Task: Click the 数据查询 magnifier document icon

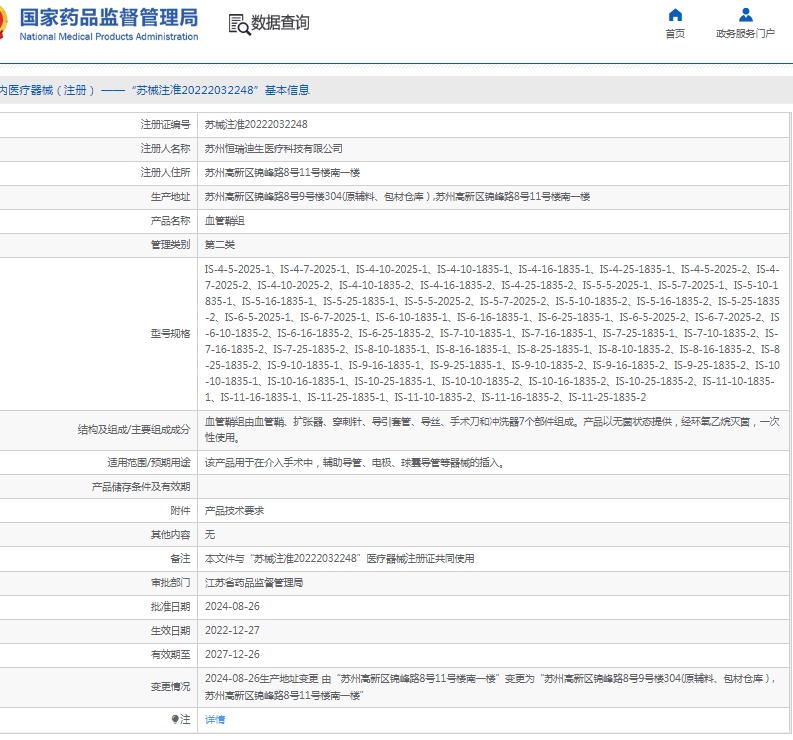Action: point(239,24)
